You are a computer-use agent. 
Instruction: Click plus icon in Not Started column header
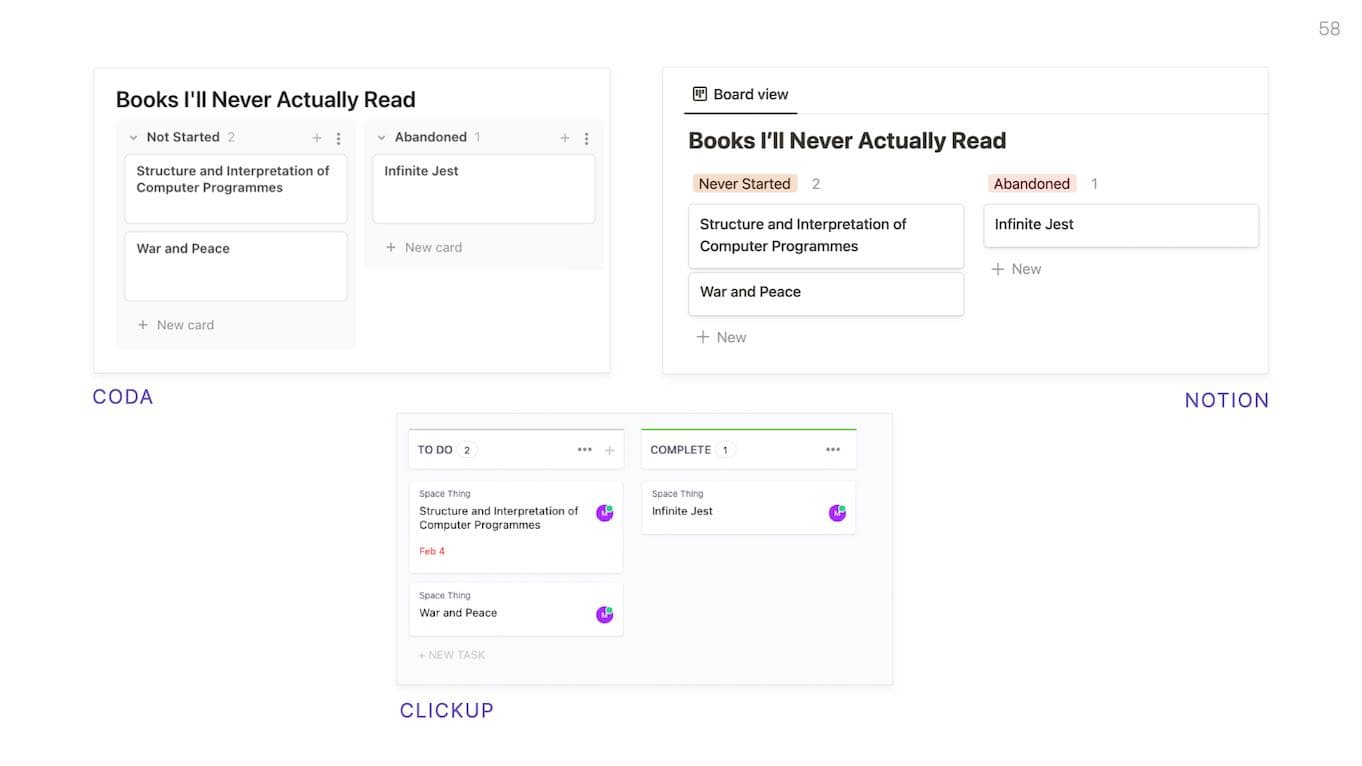[317, 138]
